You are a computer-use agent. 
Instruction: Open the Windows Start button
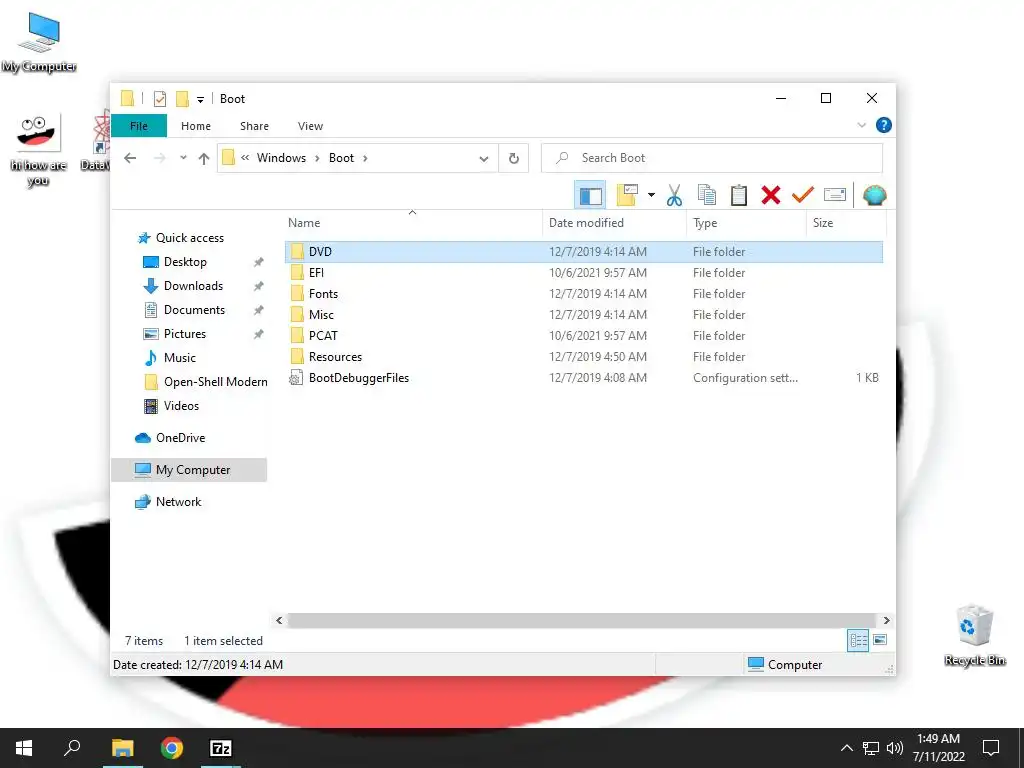pyautogui.click(x=24, y=748)
